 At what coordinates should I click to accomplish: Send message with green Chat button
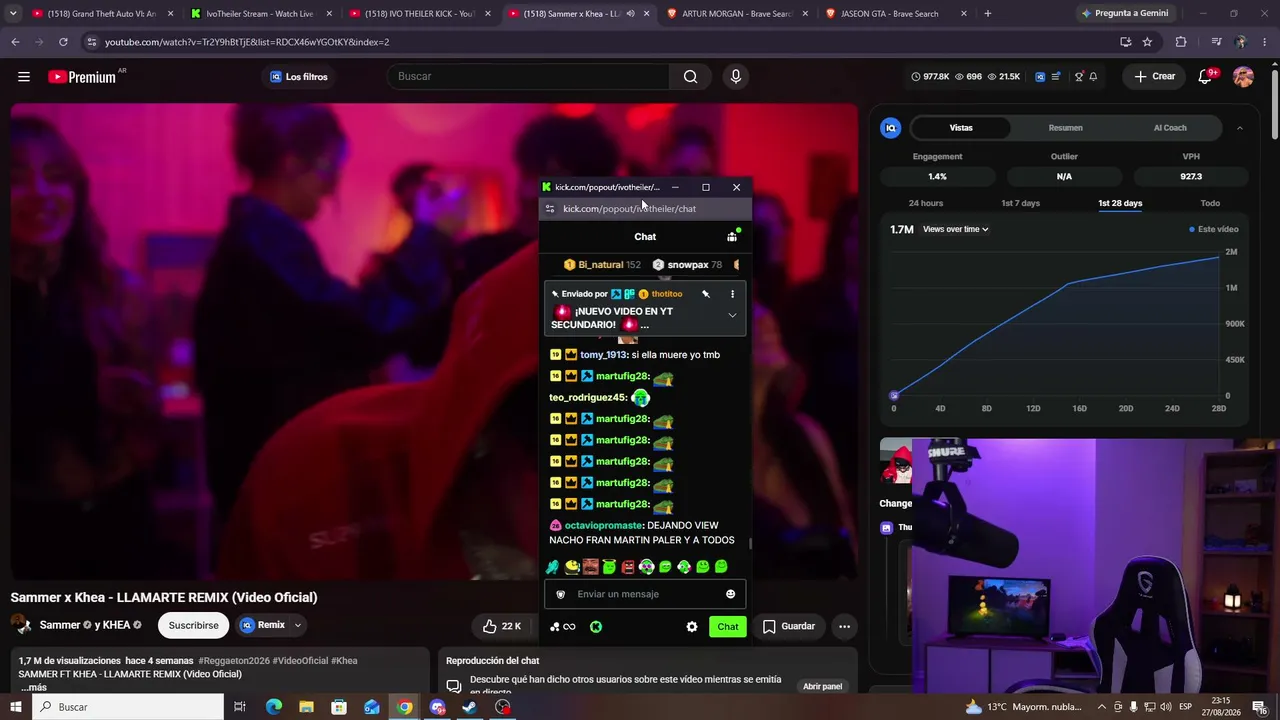pyautogui.click(x=728, y=627)
